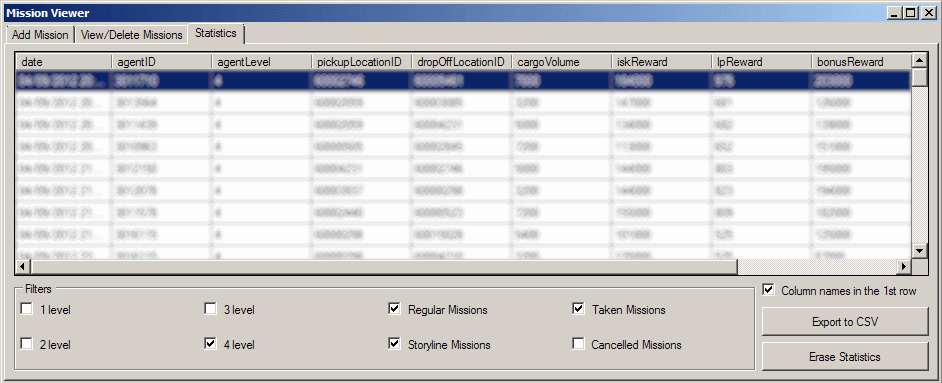Click pickupLocationID column header
942x383 pixels.
pyautogui.click(x=361, y=62)
